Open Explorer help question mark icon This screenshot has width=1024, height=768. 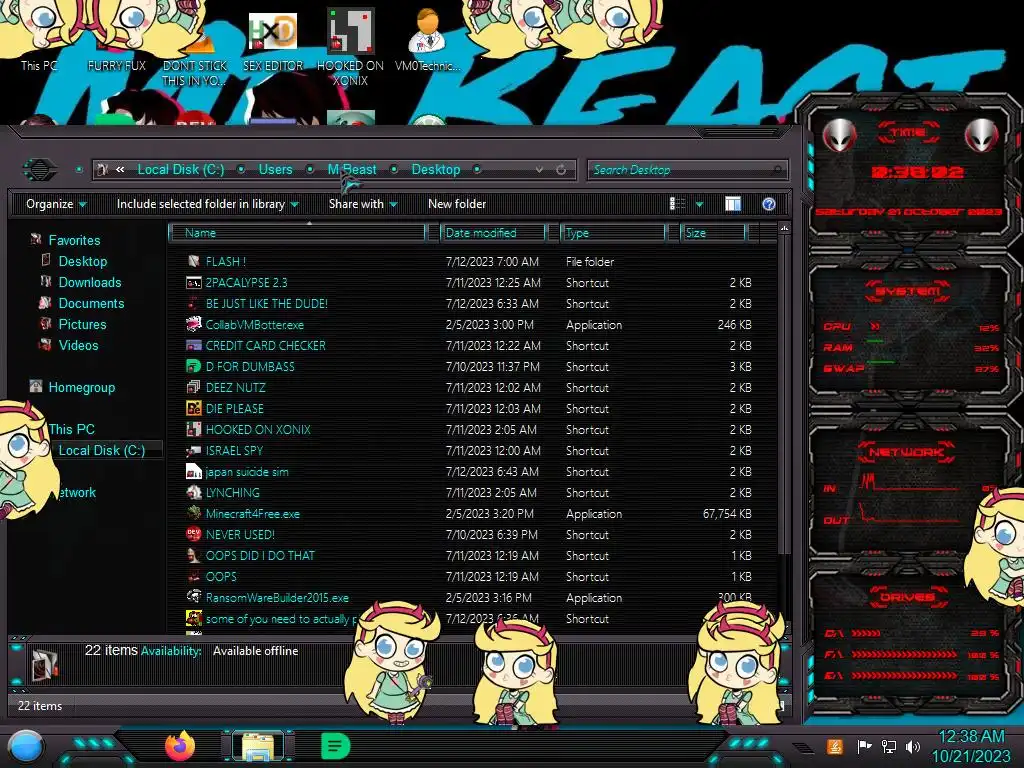point(769,204)
